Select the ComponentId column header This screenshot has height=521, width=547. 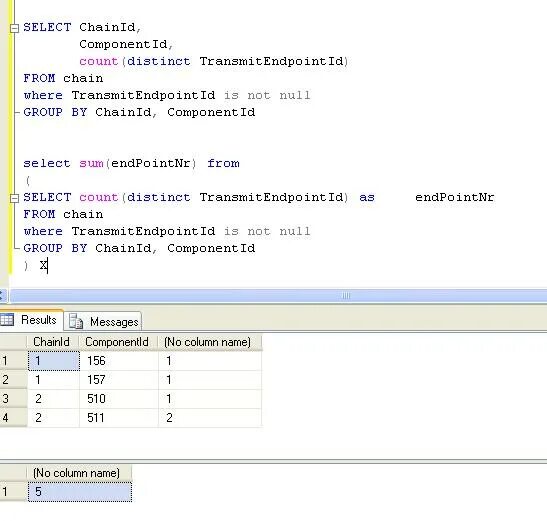click(x=118, y=342)
